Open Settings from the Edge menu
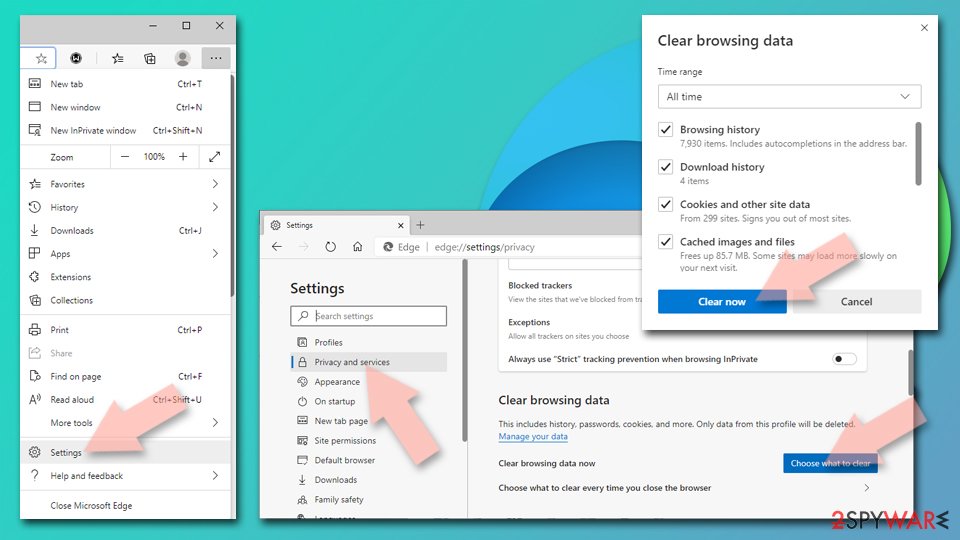The image size is (960, 540). point(126,452)
